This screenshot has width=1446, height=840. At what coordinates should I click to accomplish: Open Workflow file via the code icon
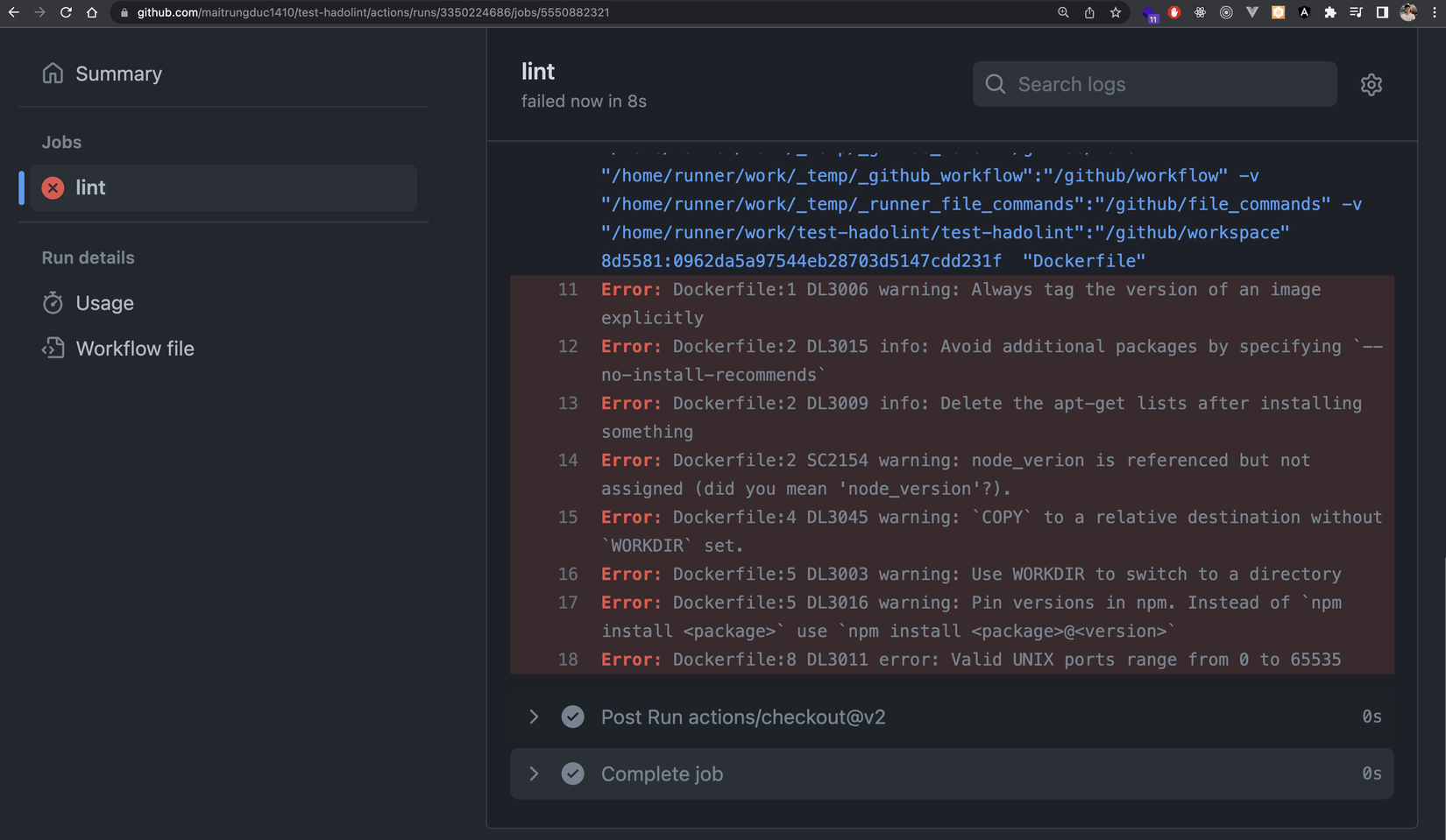click(x=53, y=348)
